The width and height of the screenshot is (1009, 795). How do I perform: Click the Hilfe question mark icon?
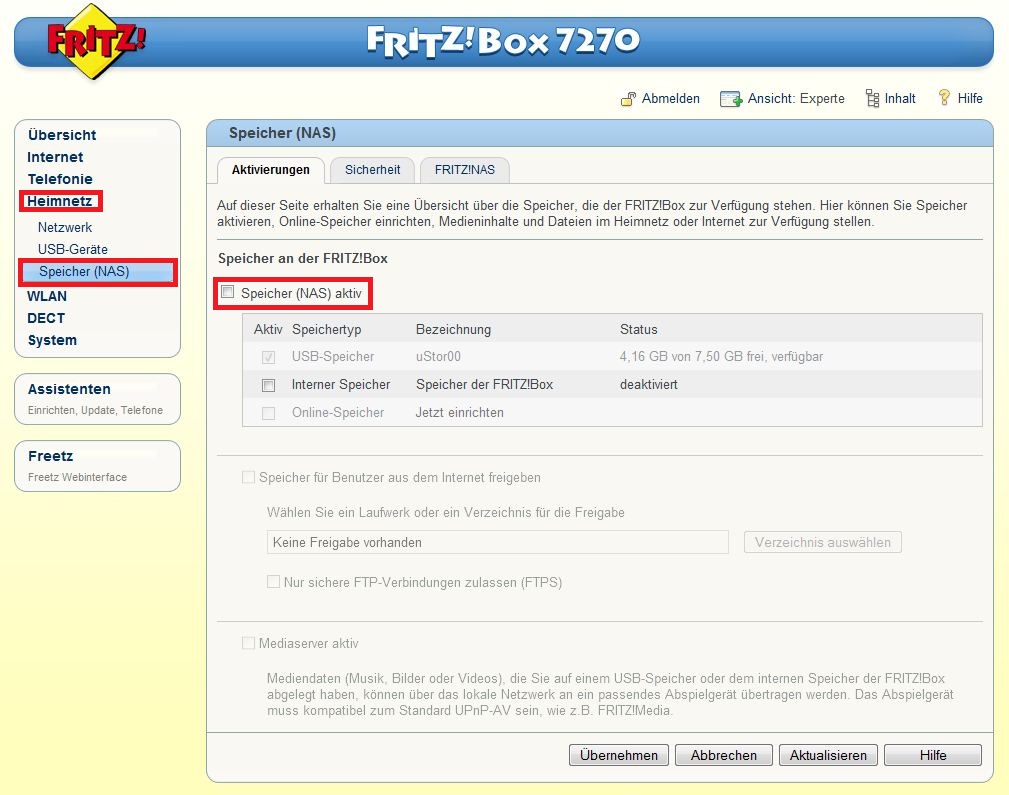click(943, 98)
